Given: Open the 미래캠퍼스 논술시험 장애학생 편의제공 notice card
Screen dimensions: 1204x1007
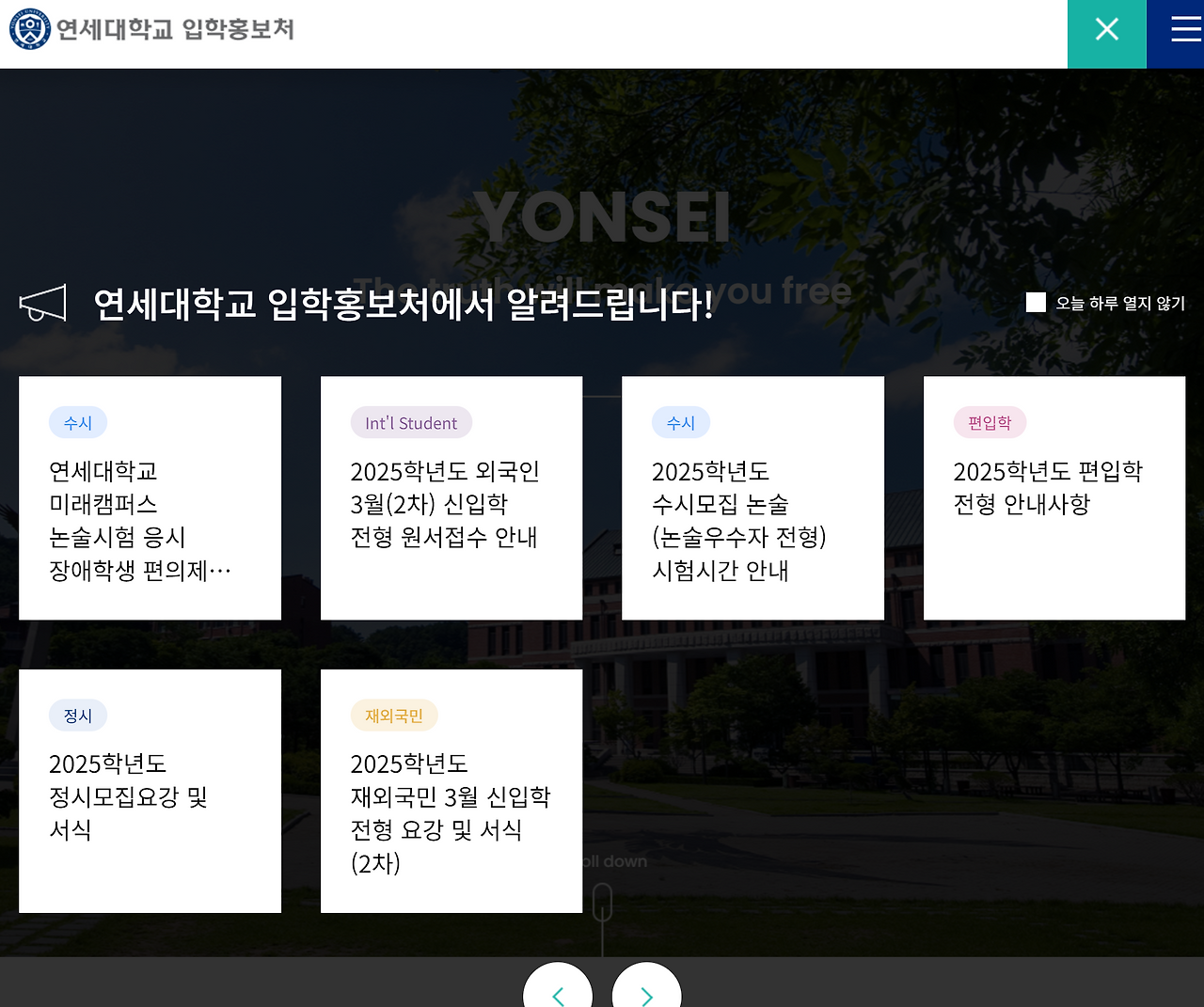Looking at the screenshot, I should 150,497.
